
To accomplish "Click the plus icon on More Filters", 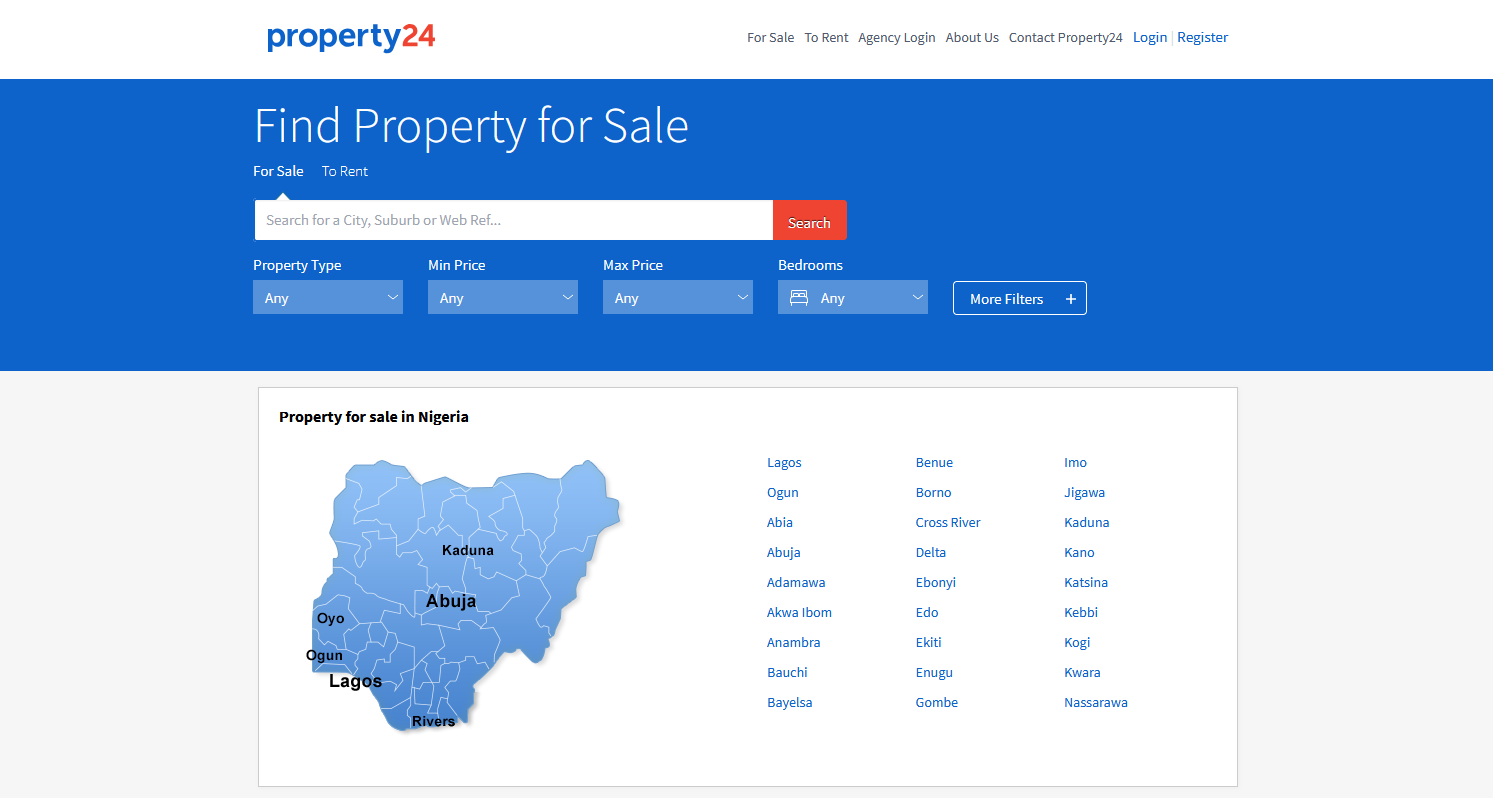I will (x=1070, y=298).
